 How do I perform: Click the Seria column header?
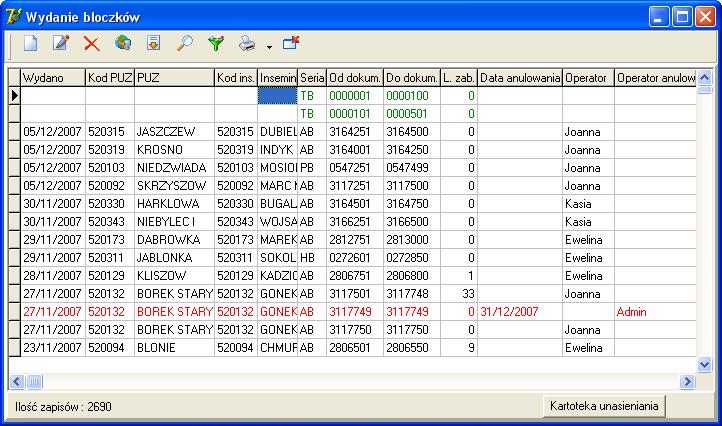point(312,78)
